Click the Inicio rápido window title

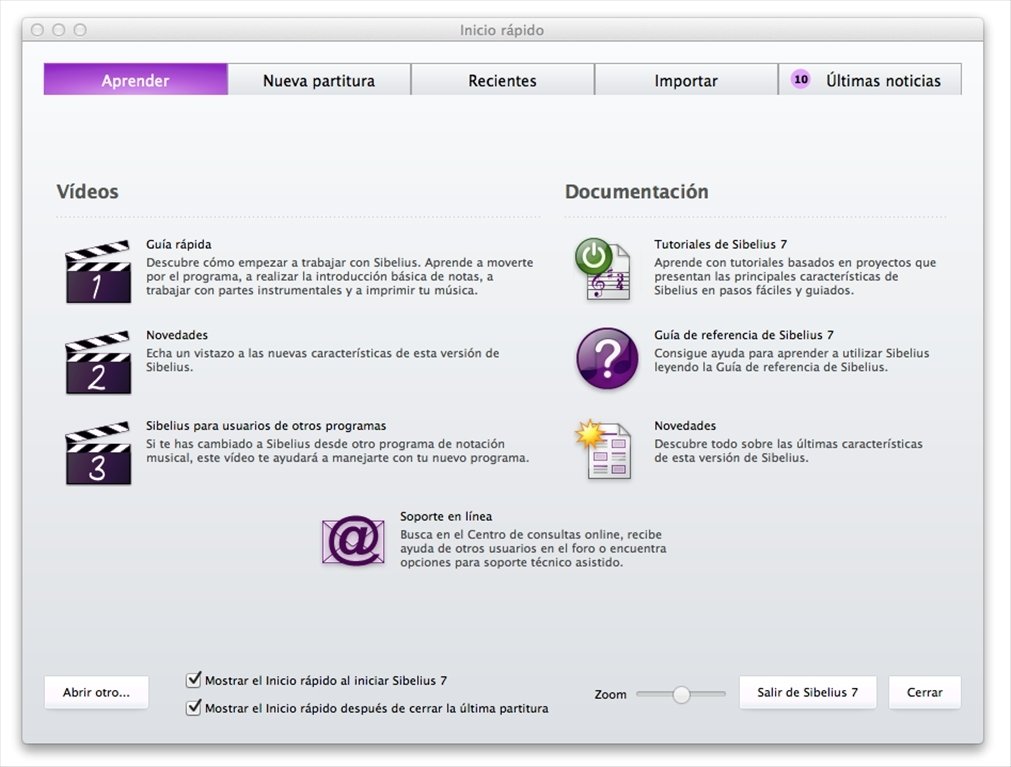(x=502, y=30)
